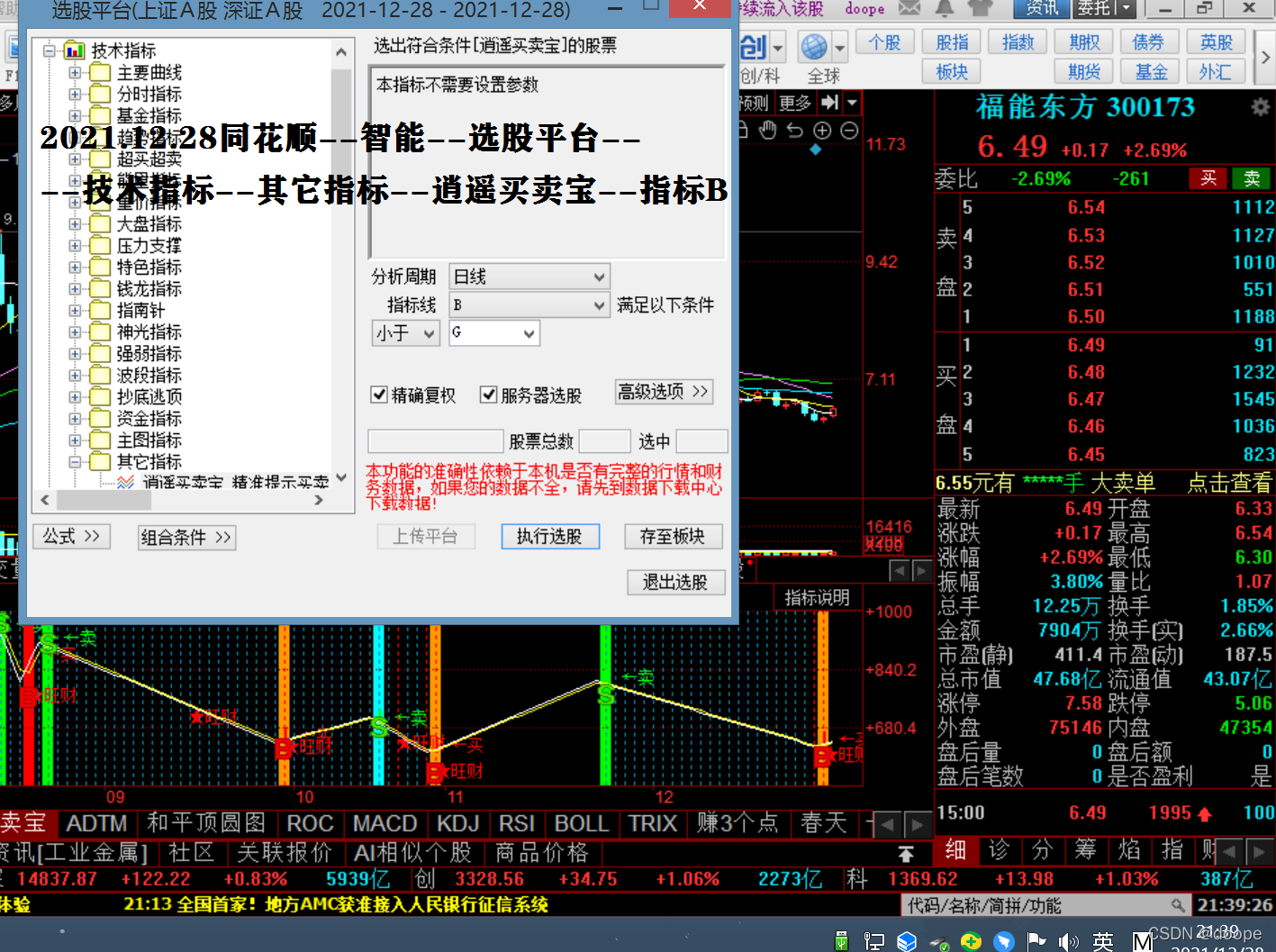Image resolution: width=1276 pixels, height=952 pixels.
Task: Open the 委托 dropdown arrow
Action: (x=1127, y=8)
